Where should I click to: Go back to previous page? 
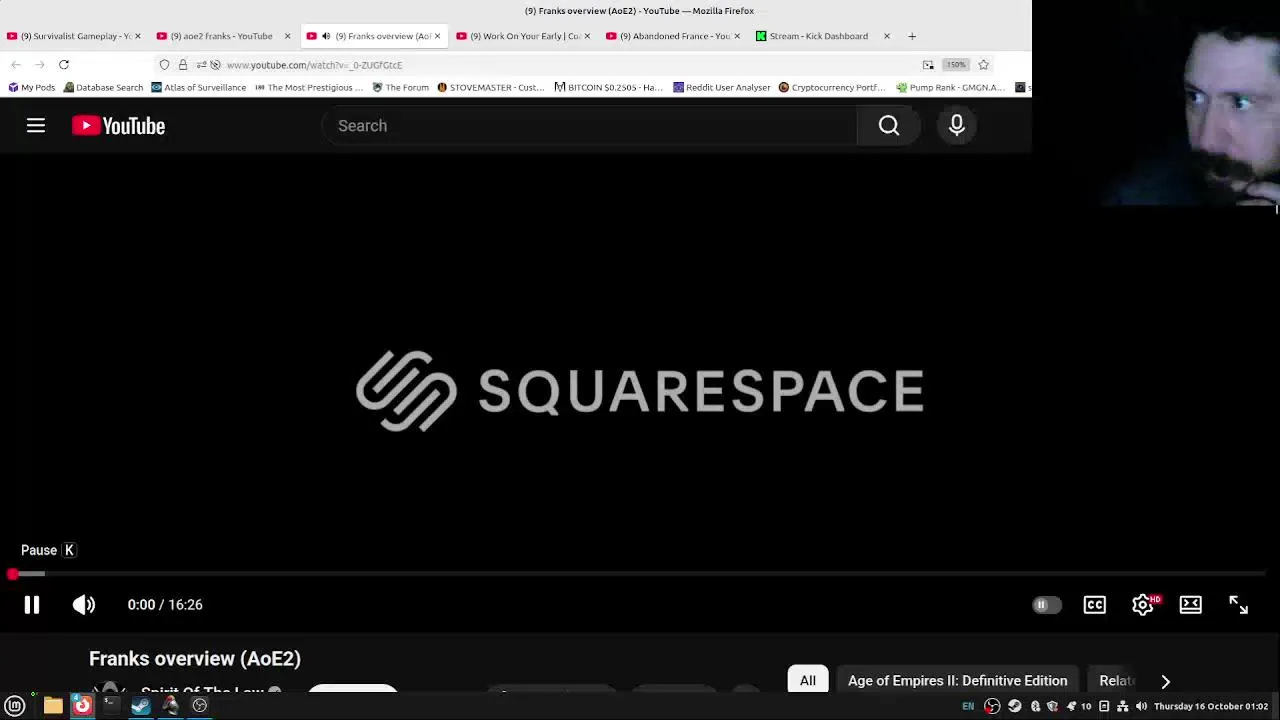click(16, 64)
